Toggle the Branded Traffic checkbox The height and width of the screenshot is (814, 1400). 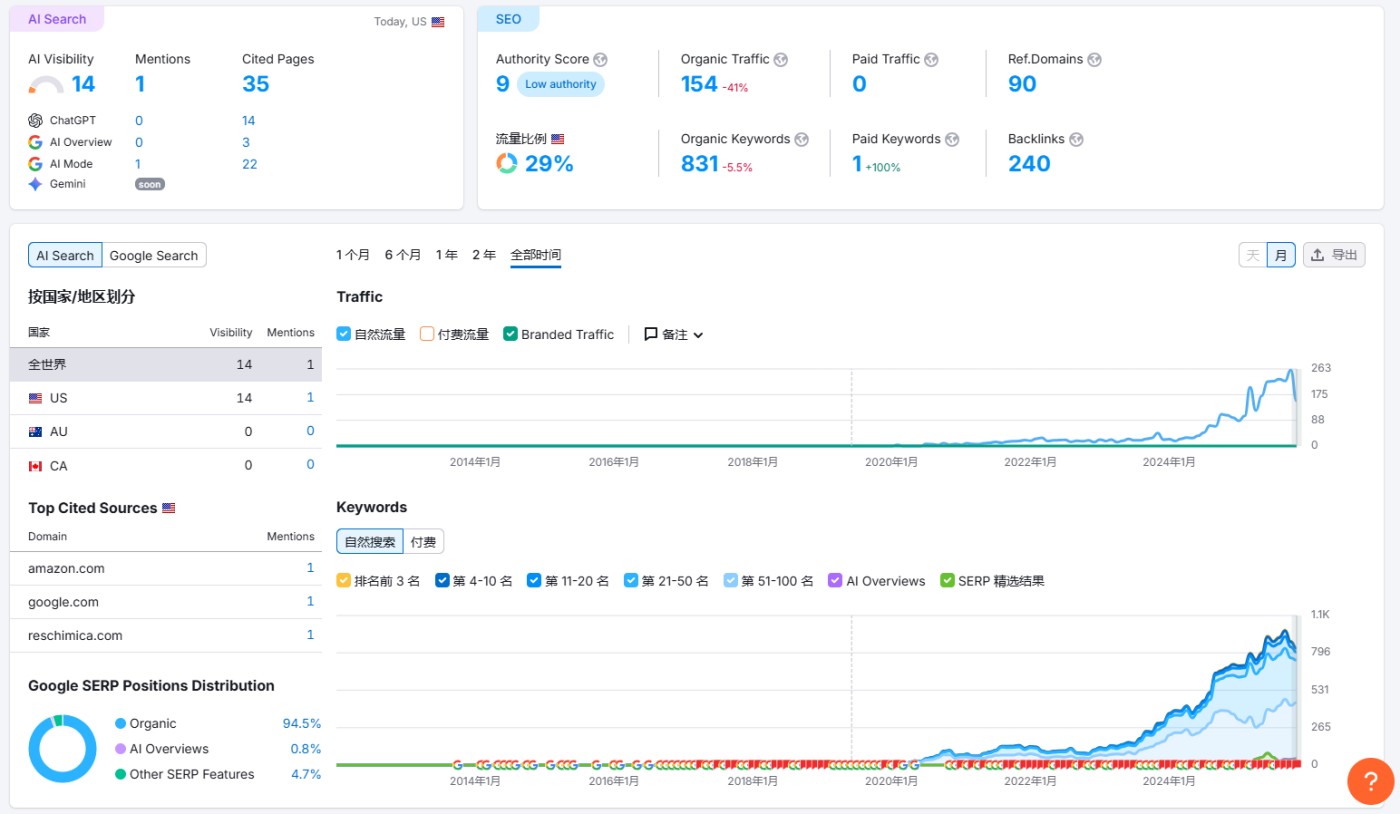click(x=511, y=334)
